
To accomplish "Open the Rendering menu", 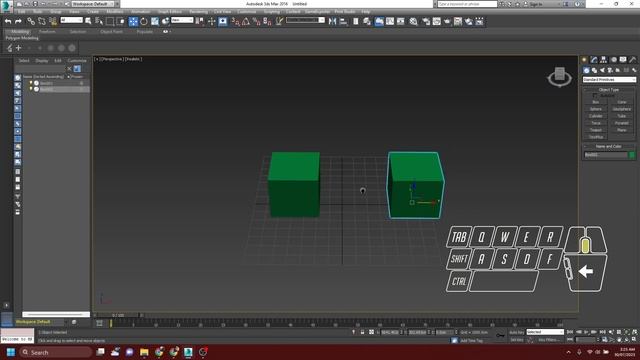I will click(x=198, y=12).
